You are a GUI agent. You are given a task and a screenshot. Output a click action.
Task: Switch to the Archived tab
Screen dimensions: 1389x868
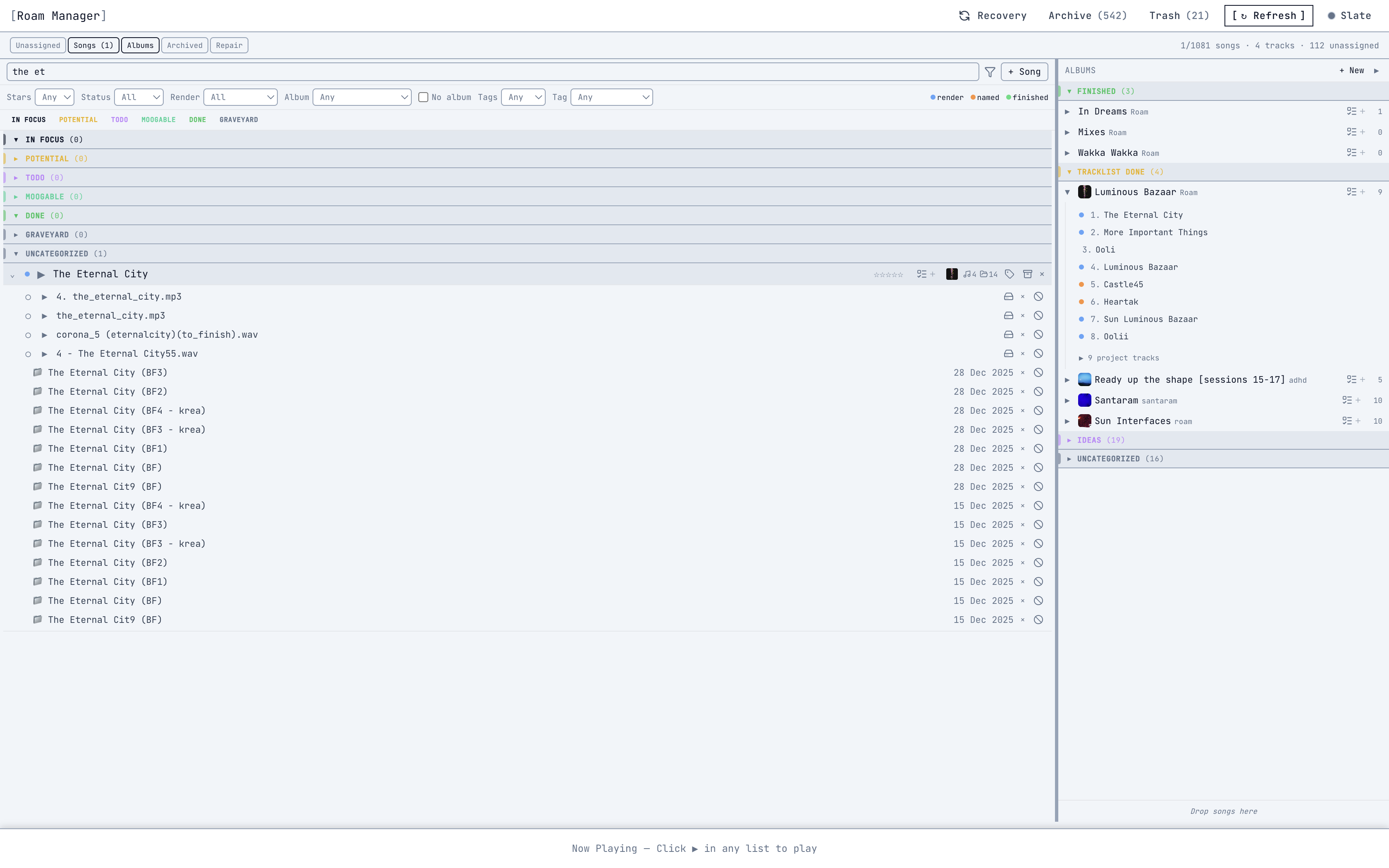(x=184, y=45)
